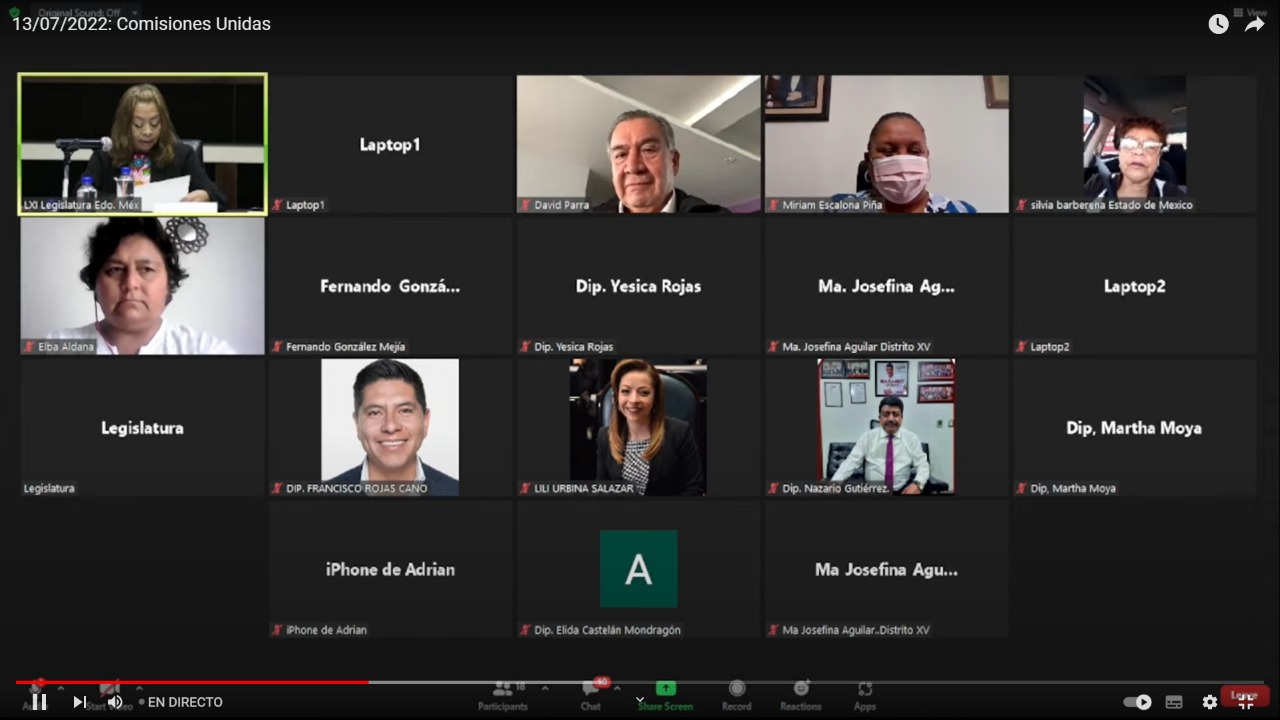Open video settings gear icon
The height and width of the screenshot is (720, 1280).
click(1210, 702)
